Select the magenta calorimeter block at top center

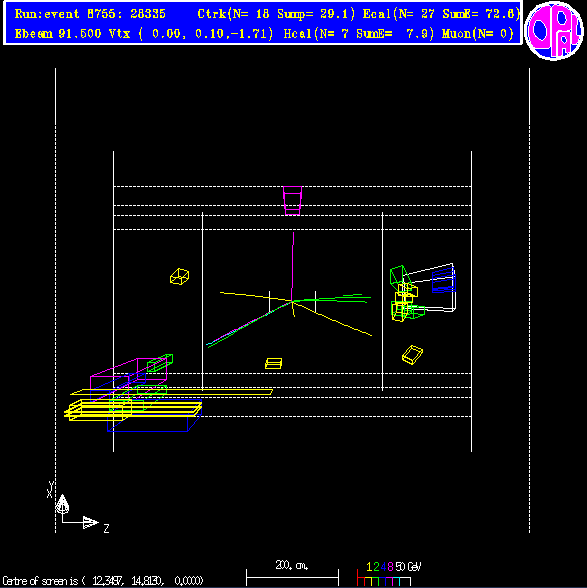point(292,201)
